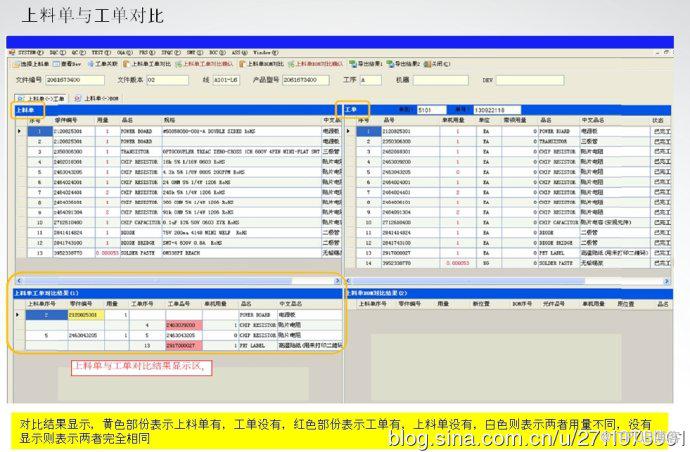Click the 产品型号 input field
The image size is (690, 452).
[x=305, y=80]
